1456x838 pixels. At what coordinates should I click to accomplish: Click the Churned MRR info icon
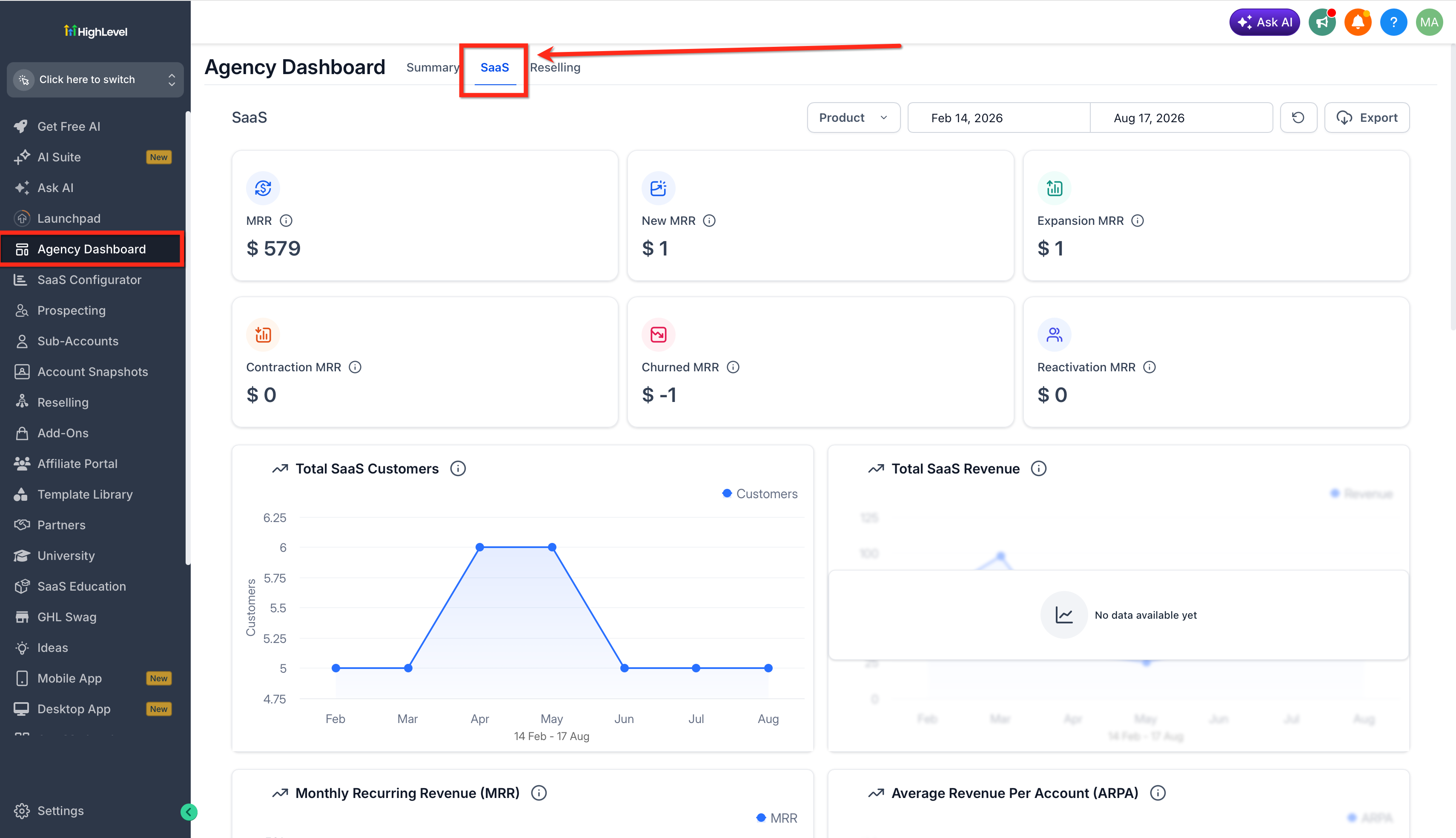point(733,367)
